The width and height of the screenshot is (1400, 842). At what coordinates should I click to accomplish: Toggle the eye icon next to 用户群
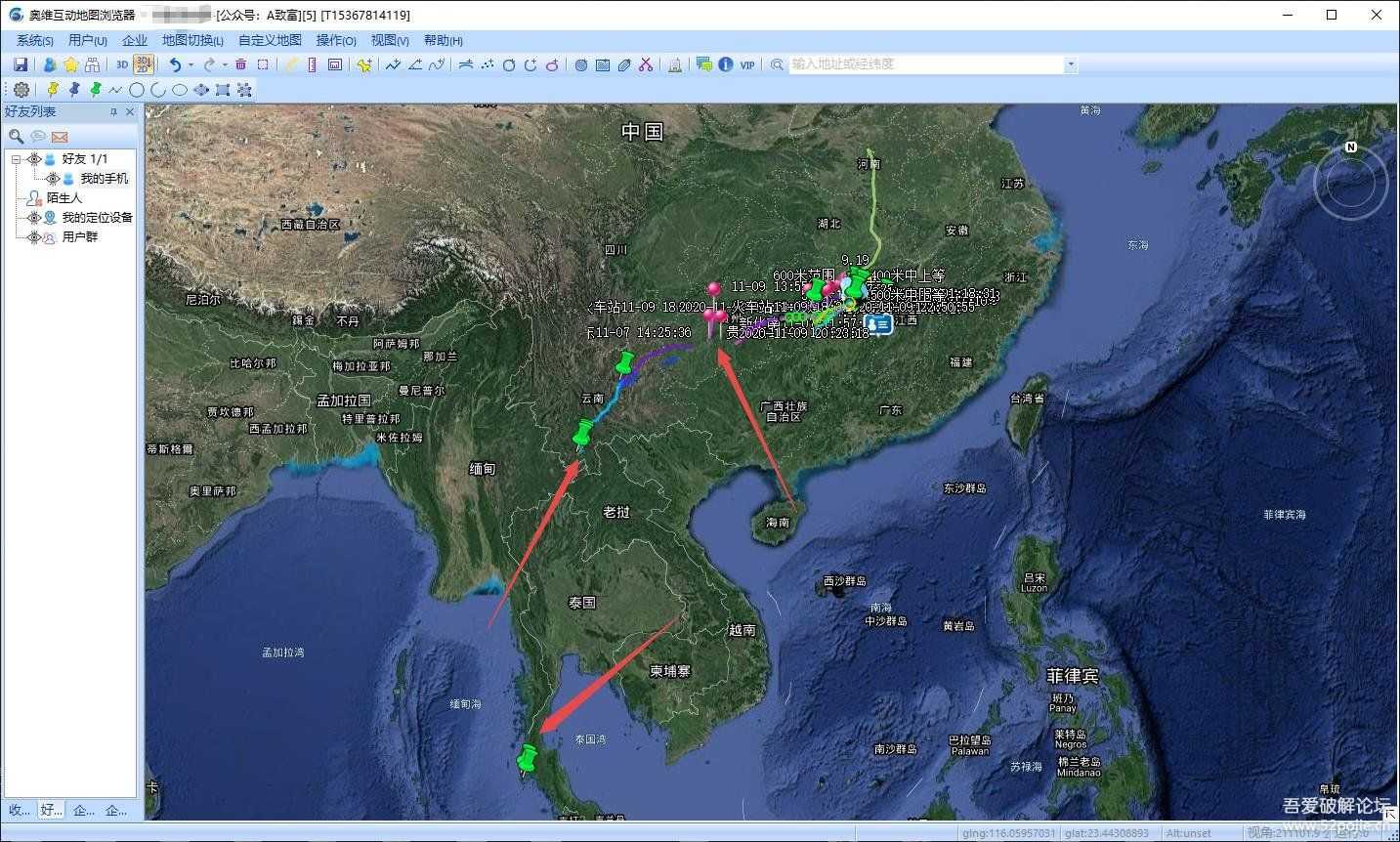tap(34, 236)
